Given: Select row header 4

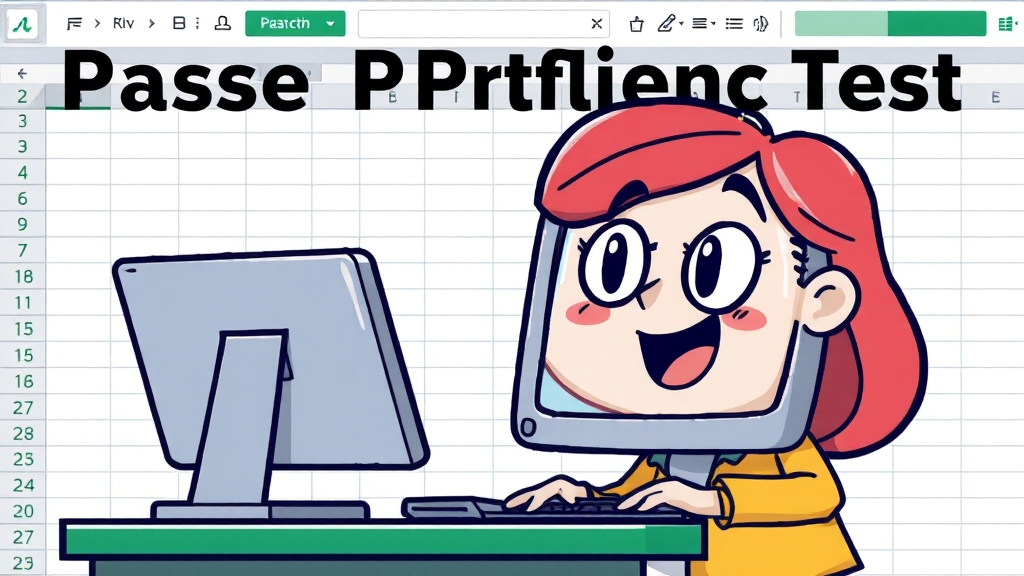Looking at the screenshot, I should tap(23, 173).
